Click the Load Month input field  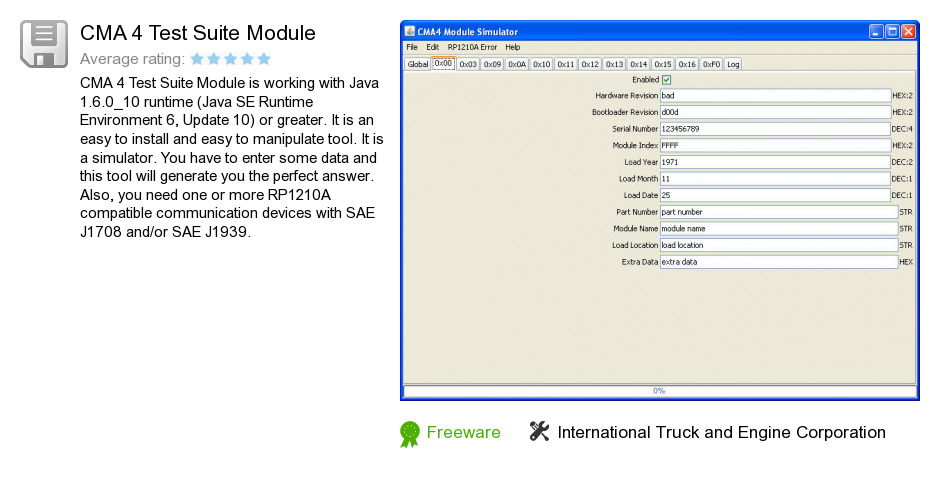(775, 179)
